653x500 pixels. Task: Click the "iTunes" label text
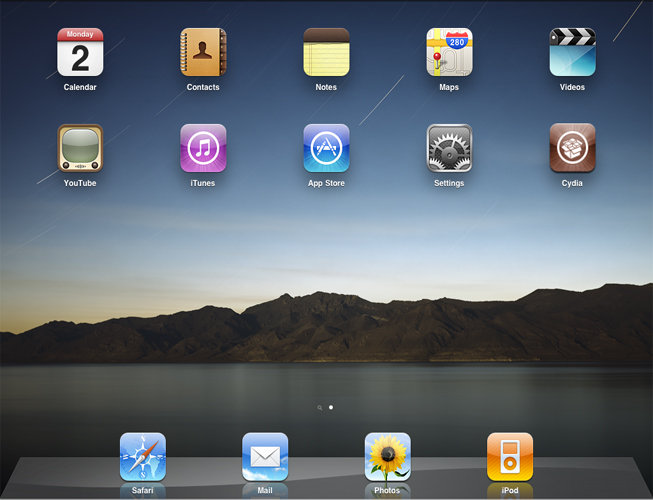[x=203, y=183]
